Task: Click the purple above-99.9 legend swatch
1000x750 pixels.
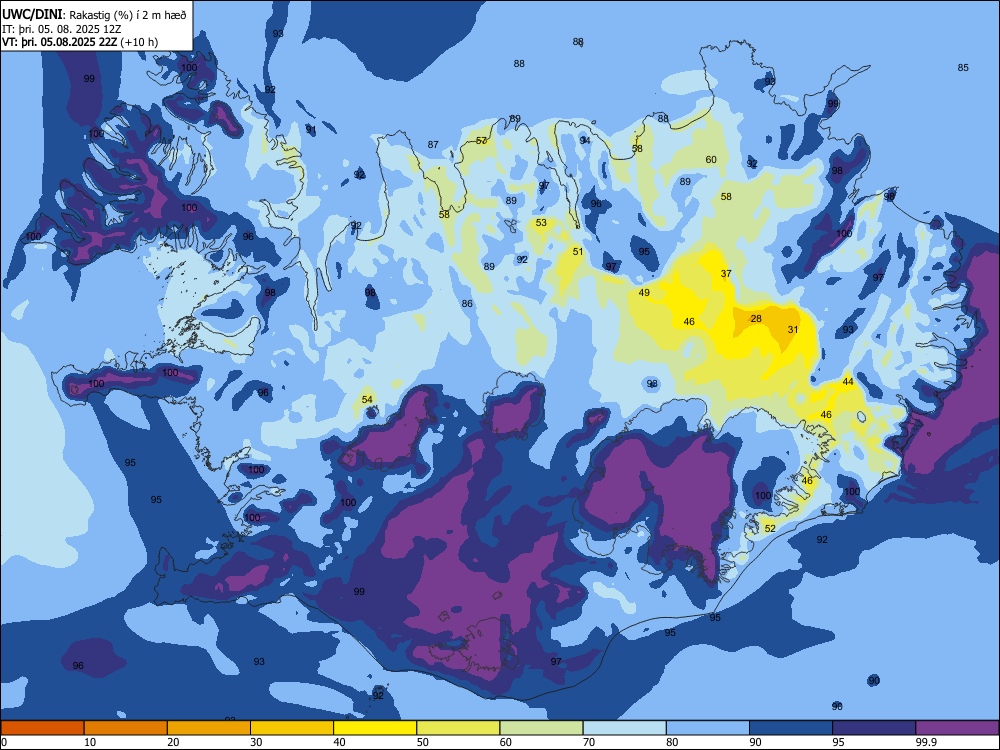Action: pyautogui.click(x=957, y=728)
